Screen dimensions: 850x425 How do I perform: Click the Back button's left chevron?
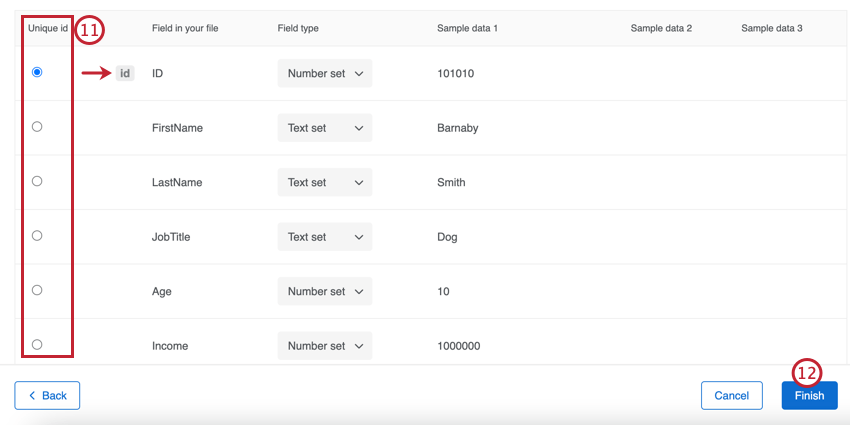tap(32, 395)
